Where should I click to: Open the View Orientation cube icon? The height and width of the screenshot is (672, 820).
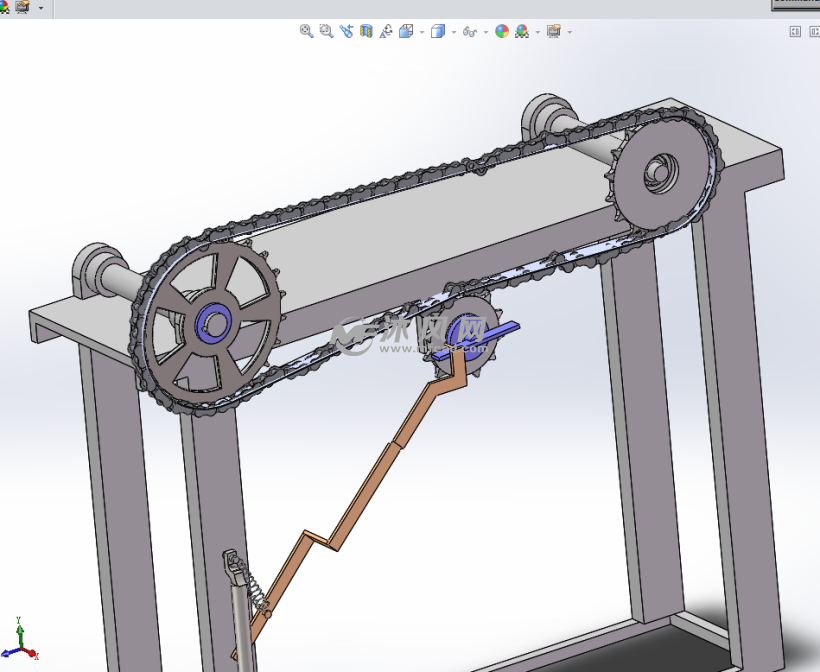tap(406, 31)
